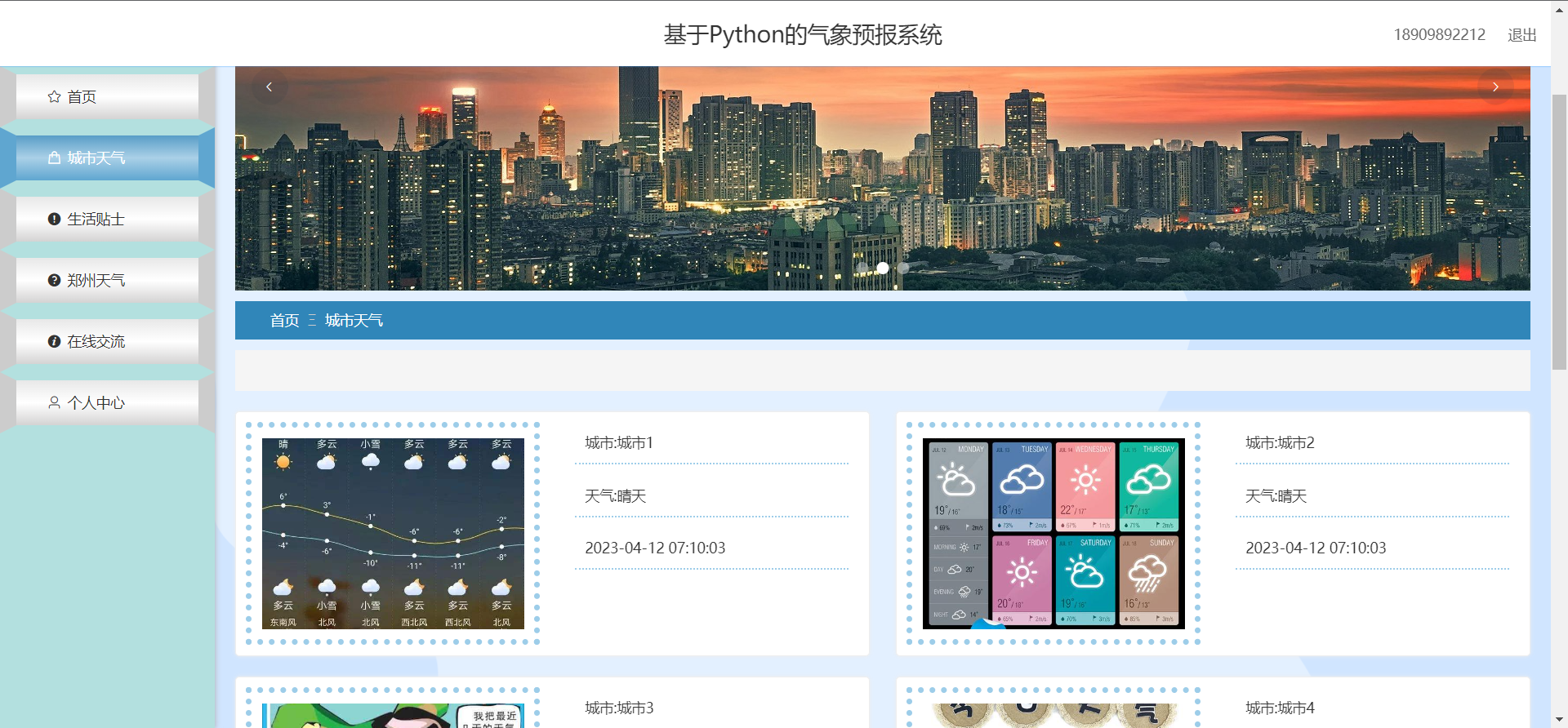The height and width of the screenshot is (728, 1568).
Task: Select the first carousel indicator dot
Action: pos(862,268)
